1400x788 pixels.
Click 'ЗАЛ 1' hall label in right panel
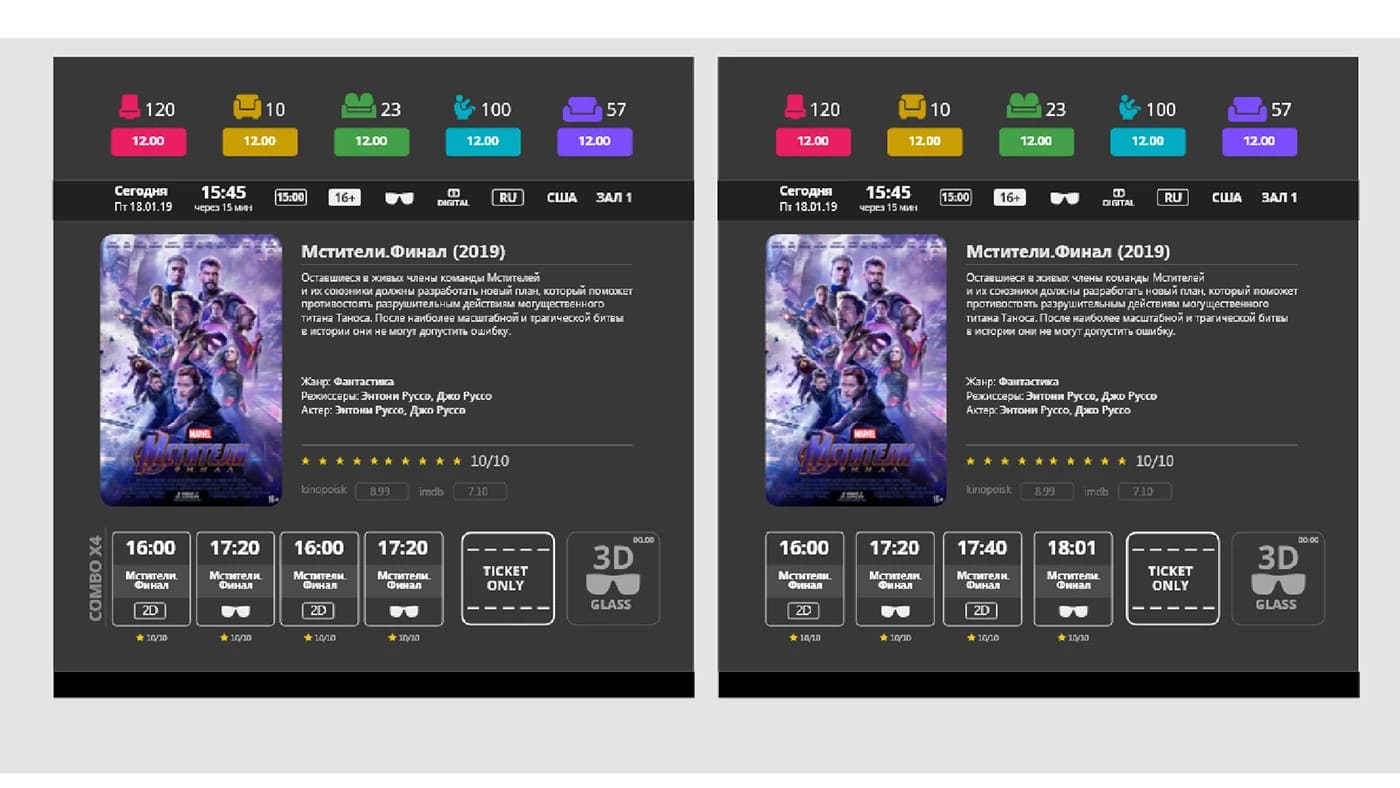pyautogui.click(x=1279, y=198)
